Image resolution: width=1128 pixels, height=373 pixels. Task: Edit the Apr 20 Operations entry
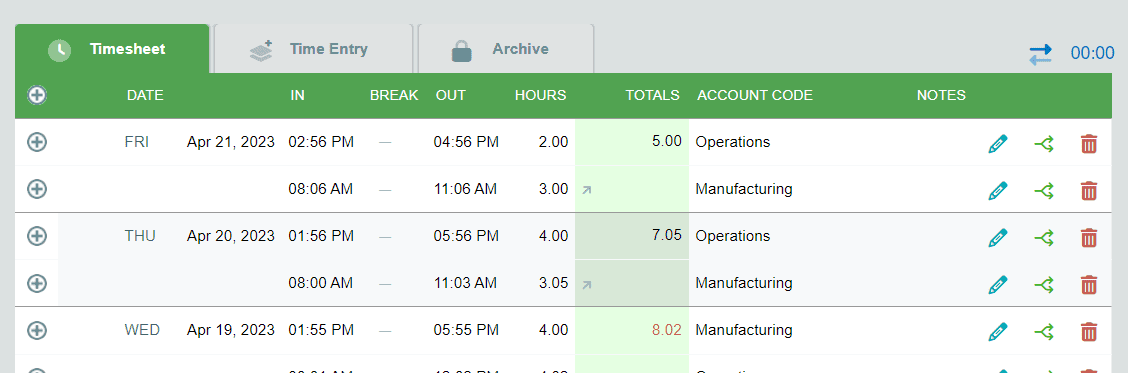(x=998, y=238)
